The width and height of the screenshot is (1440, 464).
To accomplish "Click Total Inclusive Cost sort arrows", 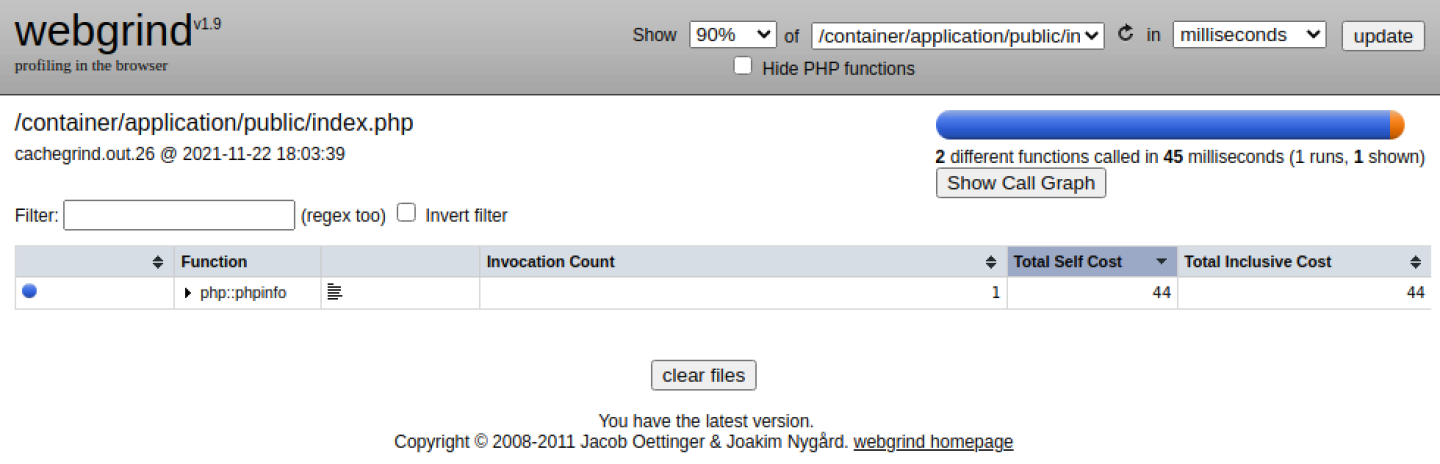I will coord(1415,262).
